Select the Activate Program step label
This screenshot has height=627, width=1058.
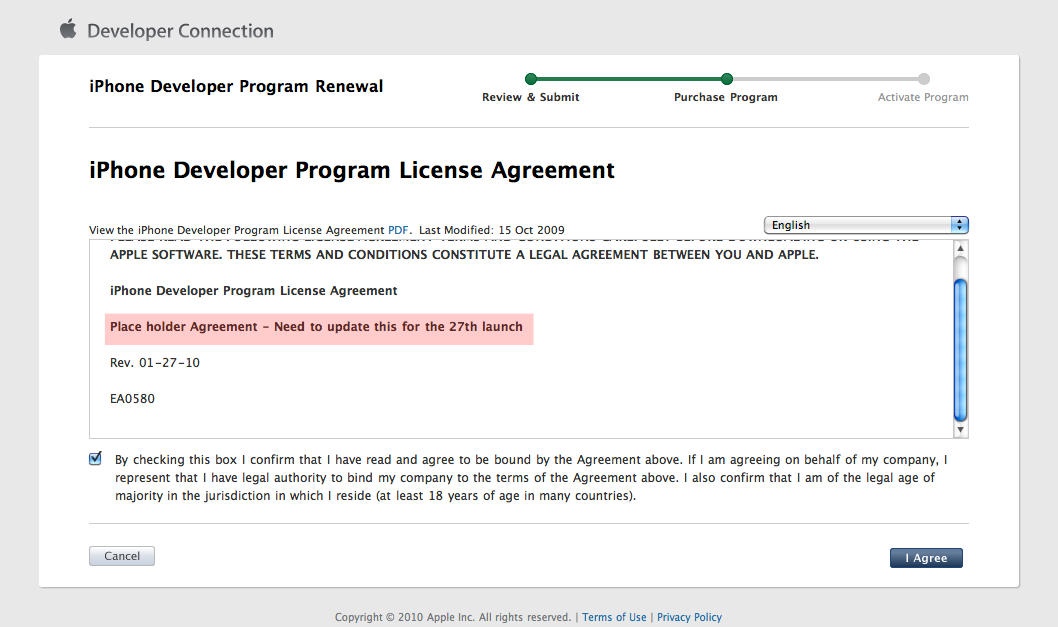click(923, 97)
